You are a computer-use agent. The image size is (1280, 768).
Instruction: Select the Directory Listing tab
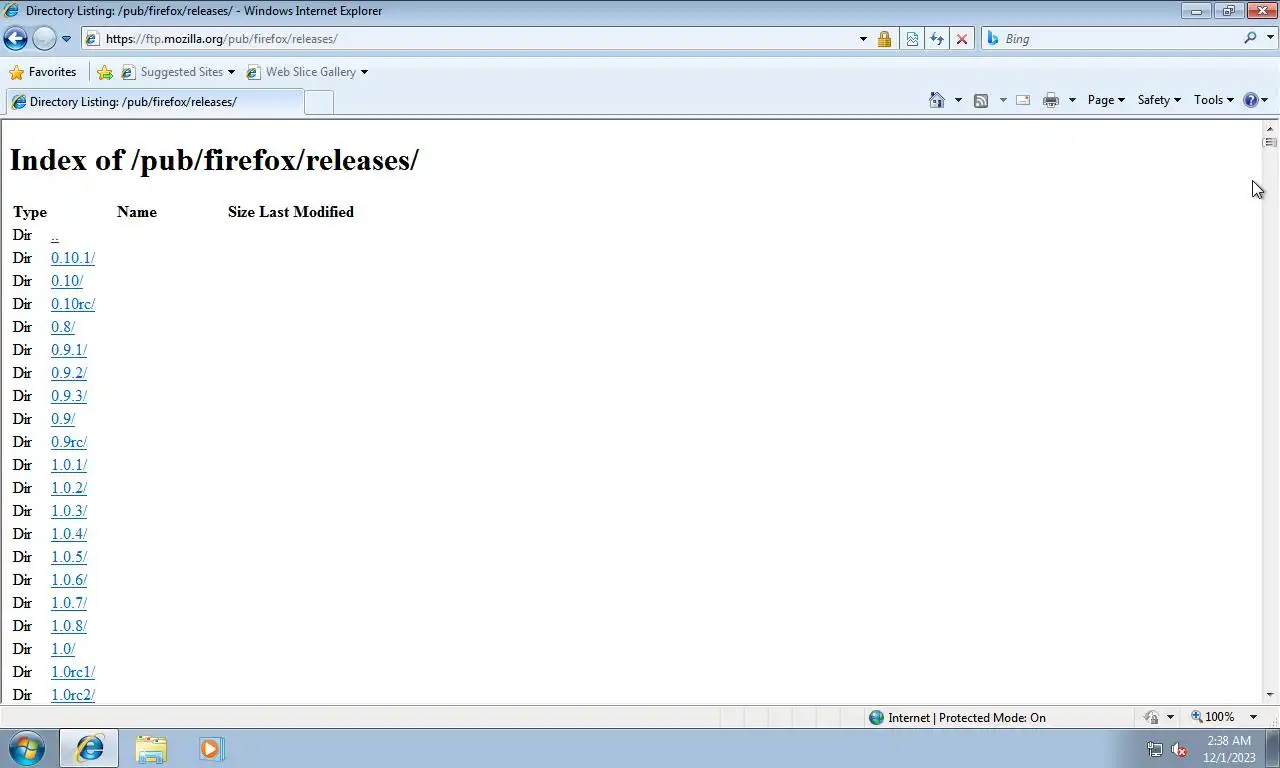coord(153,102)
